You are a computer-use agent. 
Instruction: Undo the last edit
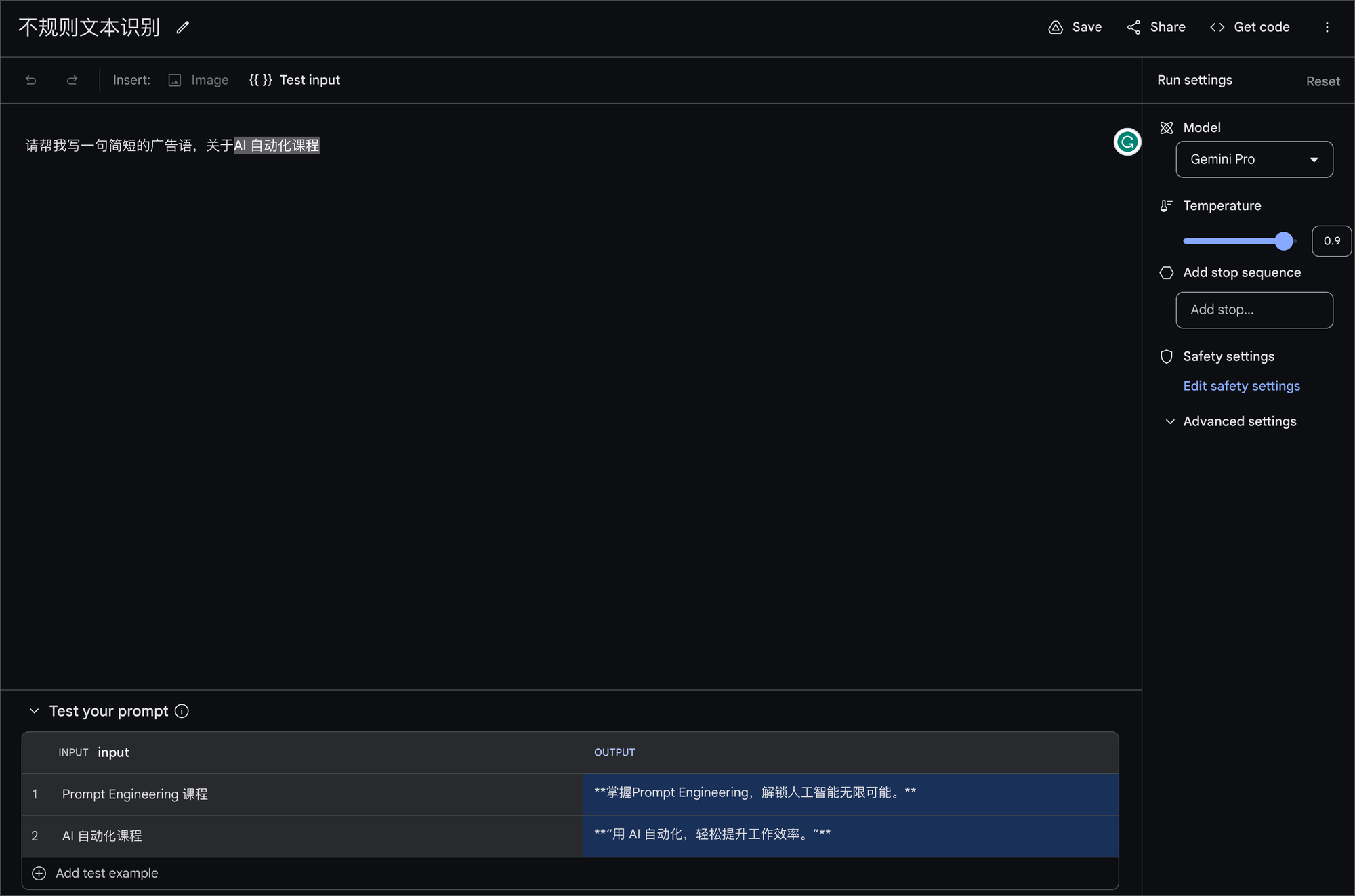tap(30, 80)
